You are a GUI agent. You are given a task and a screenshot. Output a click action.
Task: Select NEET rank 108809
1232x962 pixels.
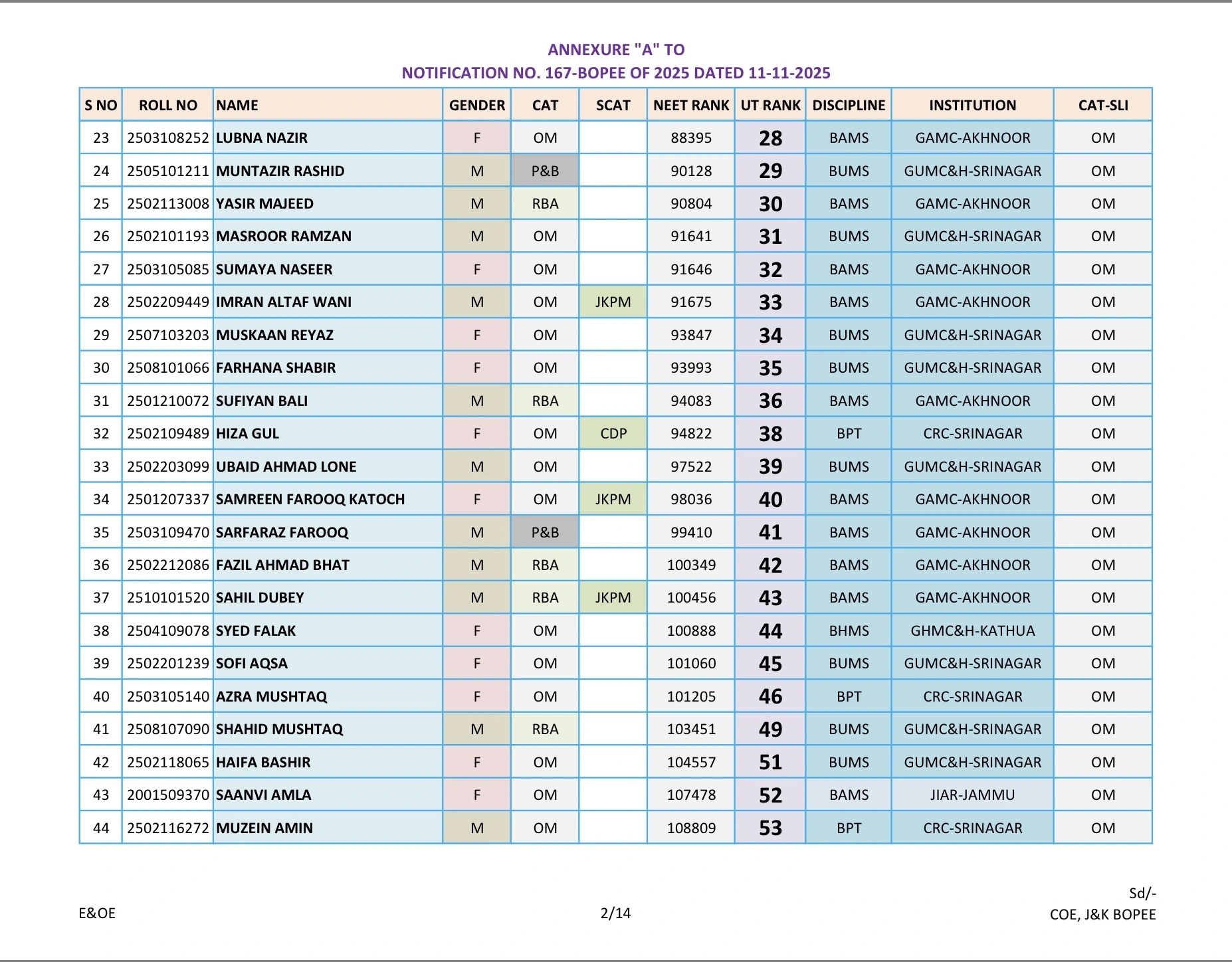[x=691, y=828]
